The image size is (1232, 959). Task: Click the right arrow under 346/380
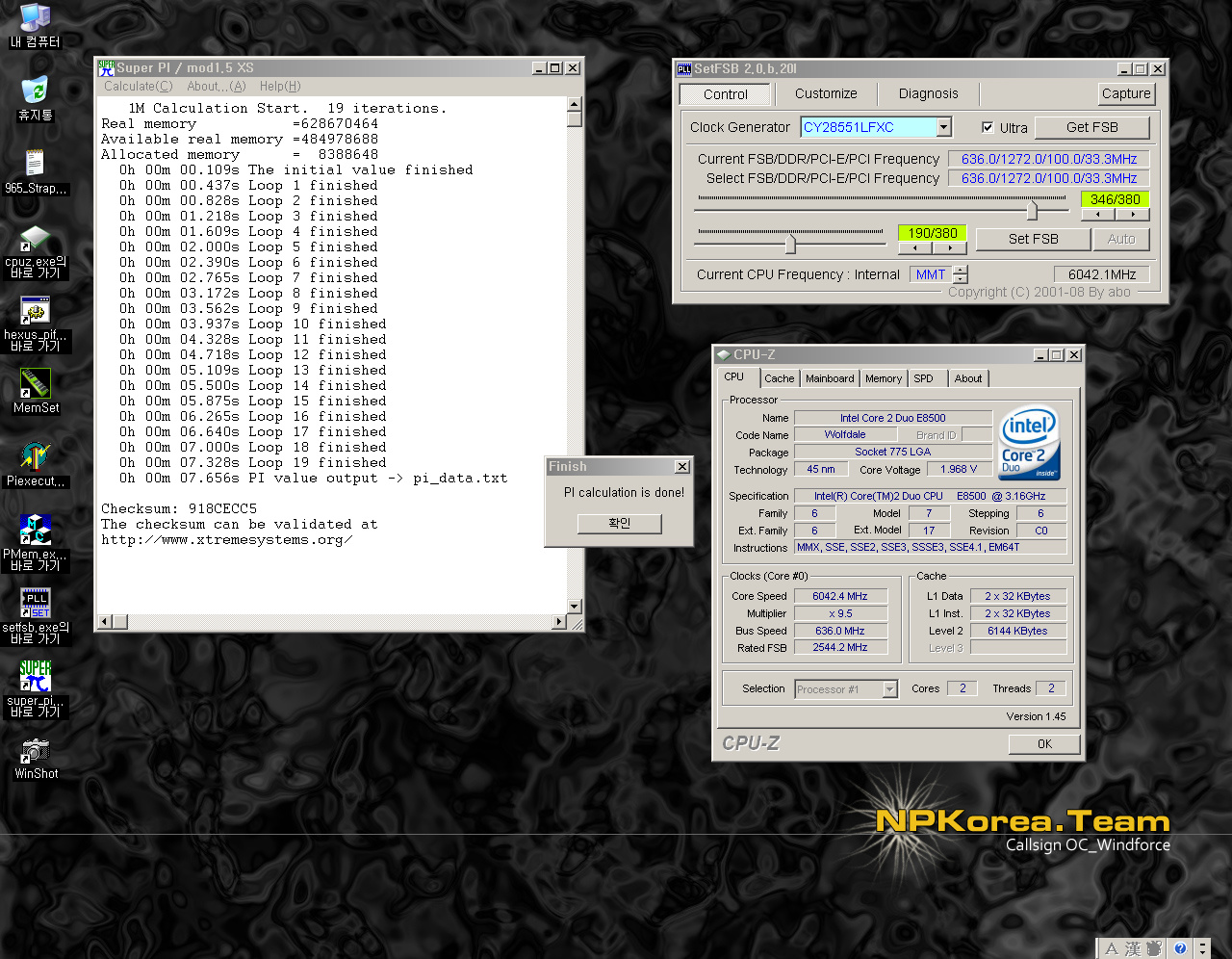click(1133, 215)
